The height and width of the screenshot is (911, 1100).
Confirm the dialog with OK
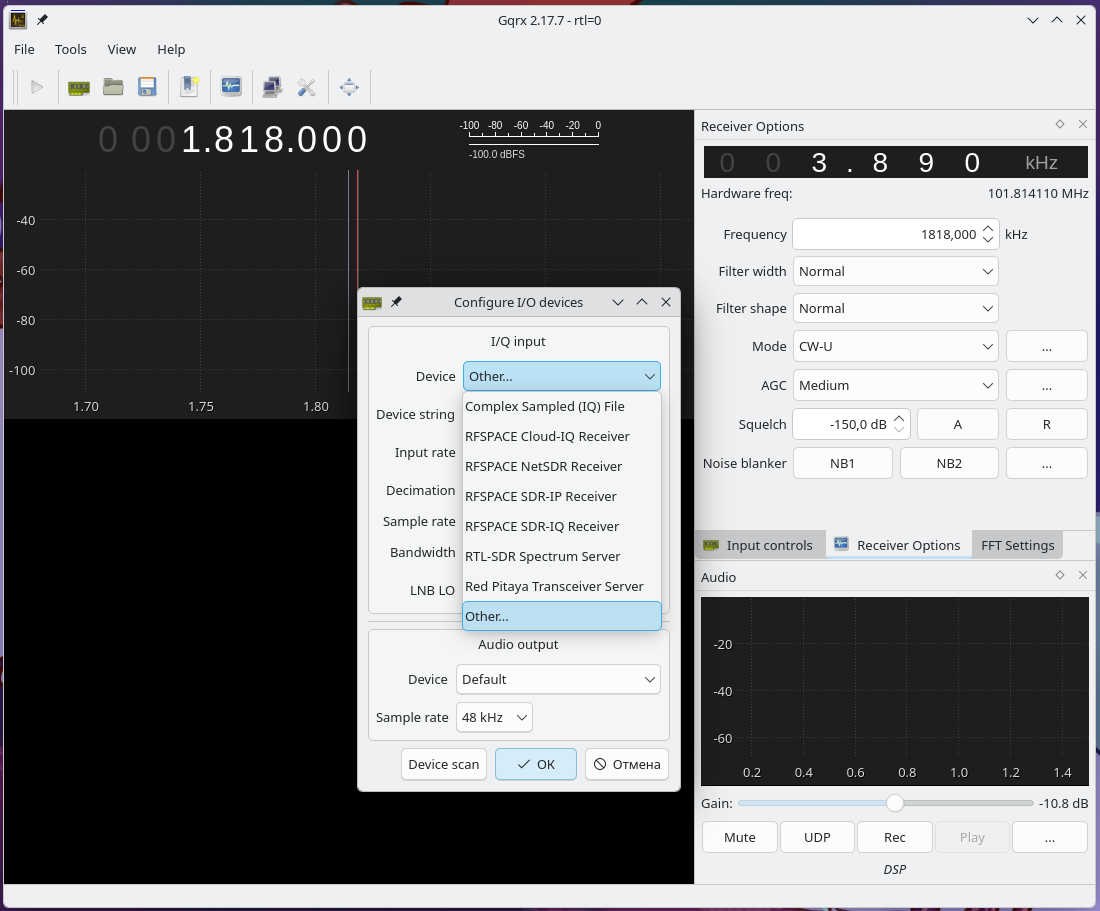pos(536,764)
